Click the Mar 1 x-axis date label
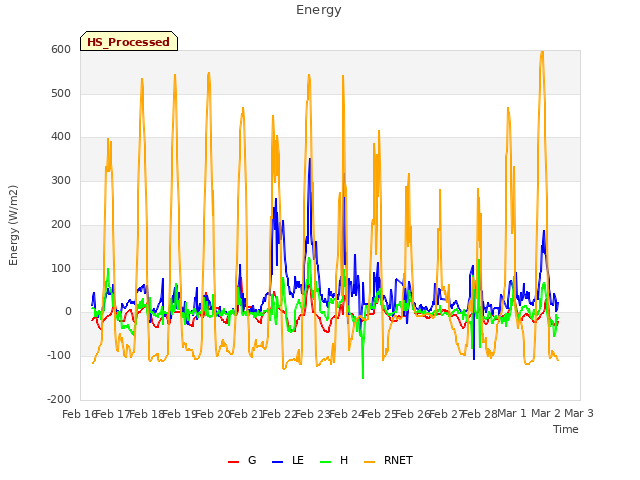Viewport: 640px width, 480px height. pos(512,413)
